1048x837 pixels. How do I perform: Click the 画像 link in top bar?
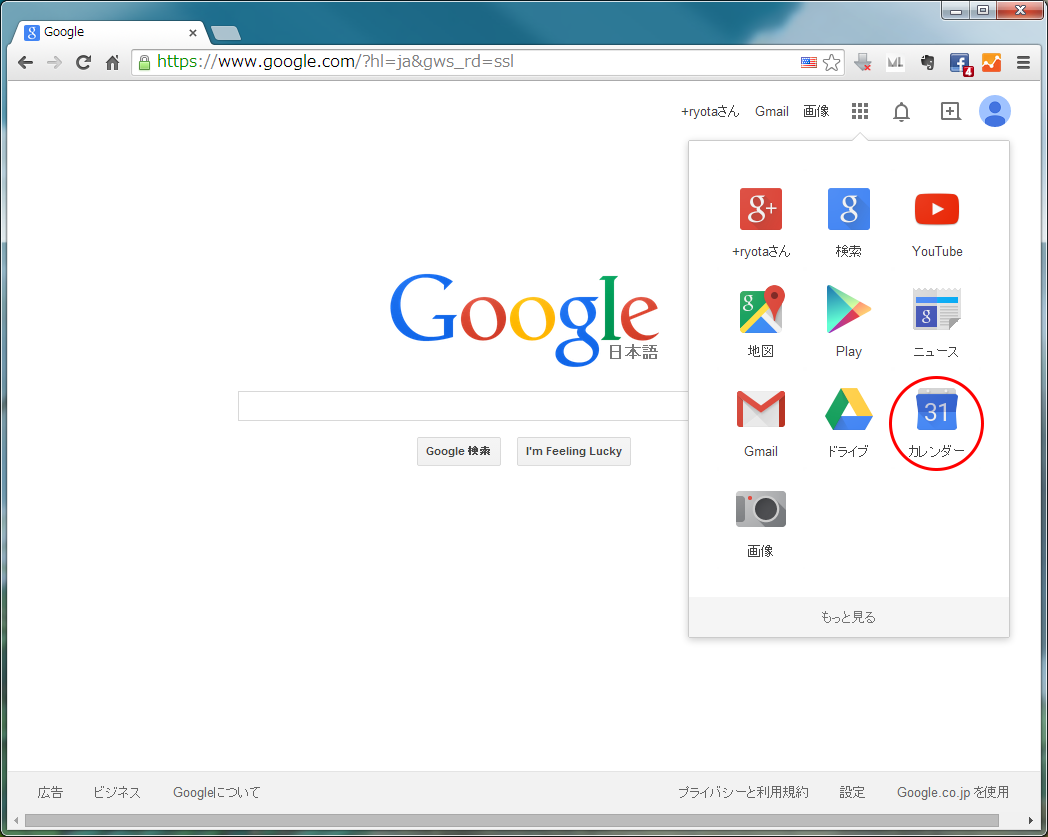tap(816, 112)
